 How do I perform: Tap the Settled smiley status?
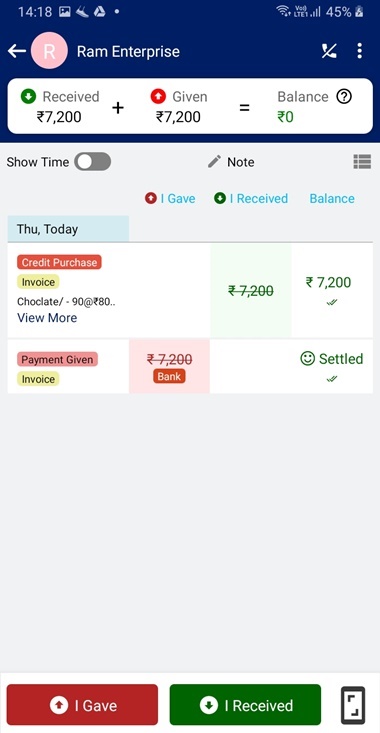point(331,359)
